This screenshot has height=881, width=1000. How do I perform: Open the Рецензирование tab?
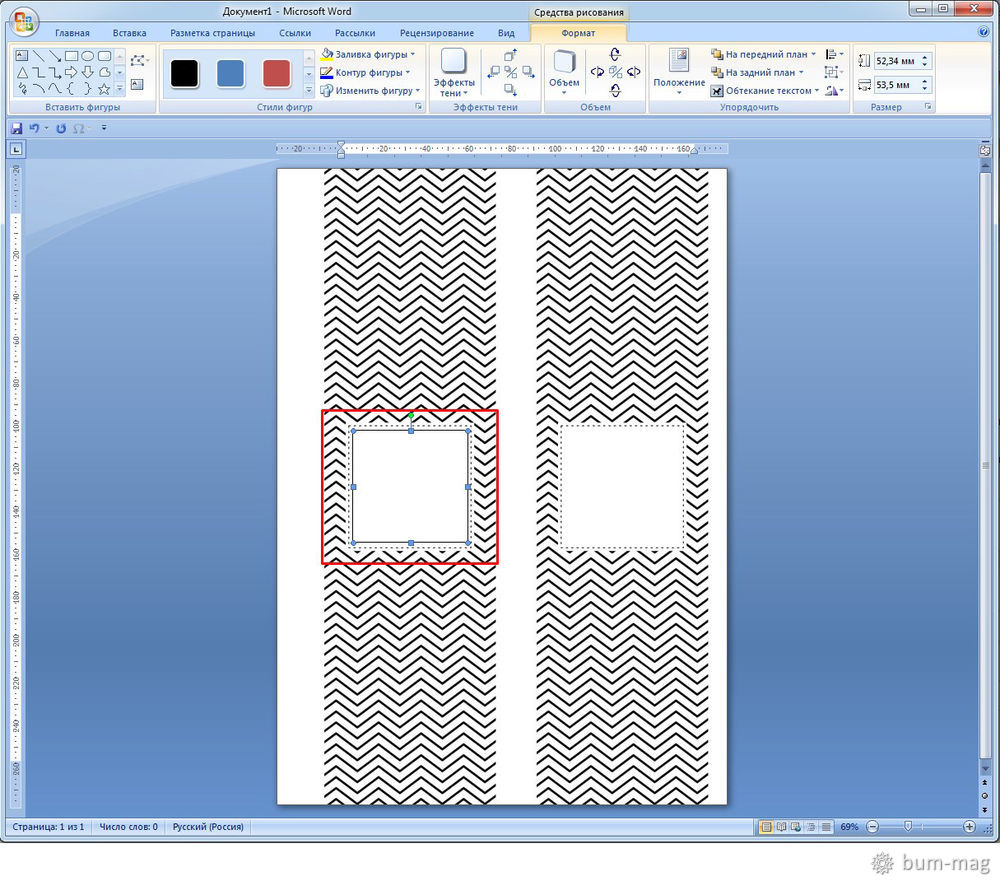pos(437,33)
